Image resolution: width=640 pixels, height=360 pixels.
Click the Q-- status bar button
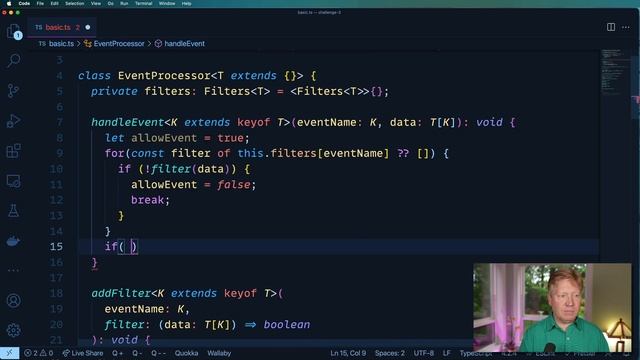(x=158, y=353)
